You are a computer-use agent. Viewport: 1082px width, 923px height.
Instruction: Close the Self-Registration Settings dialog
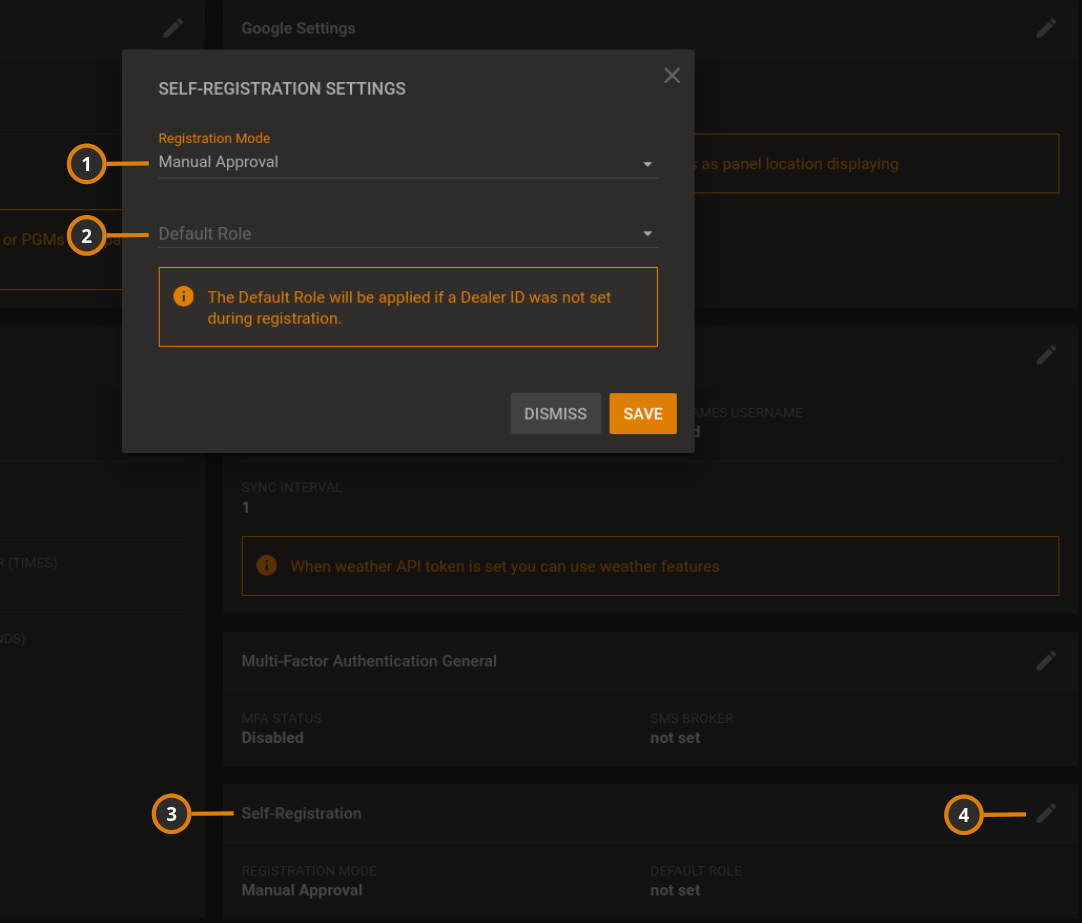click(671, 75)
